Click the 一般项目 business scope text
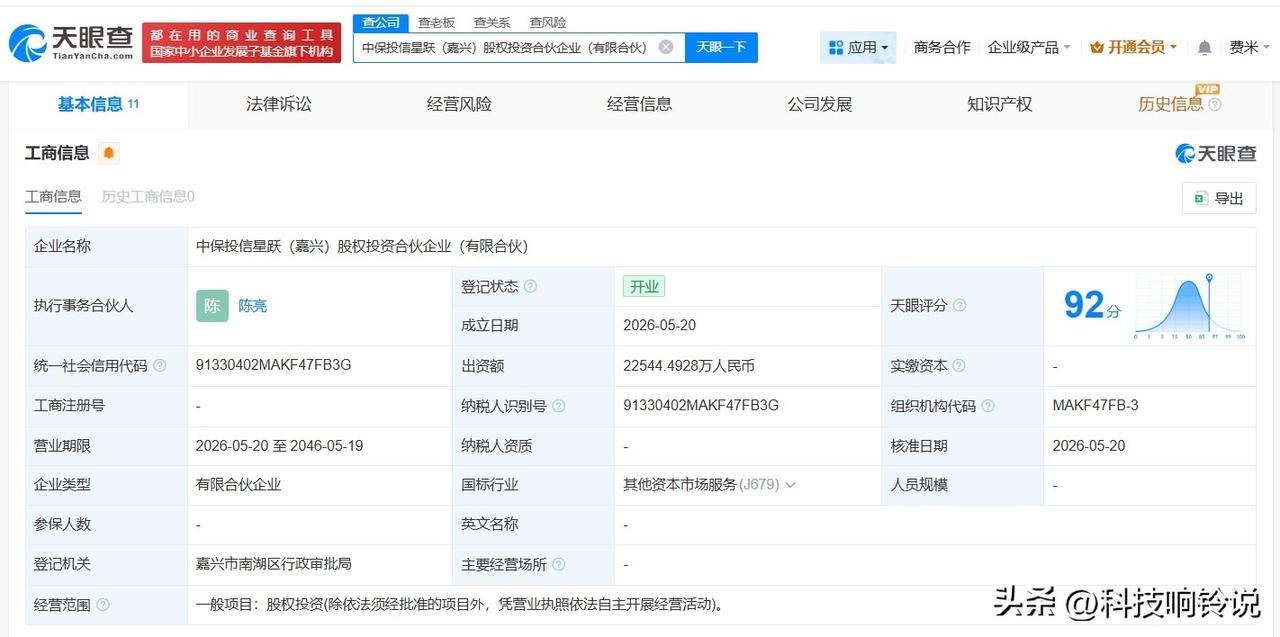The height and width of the screenshot is (637, 1280). (459, 604)
